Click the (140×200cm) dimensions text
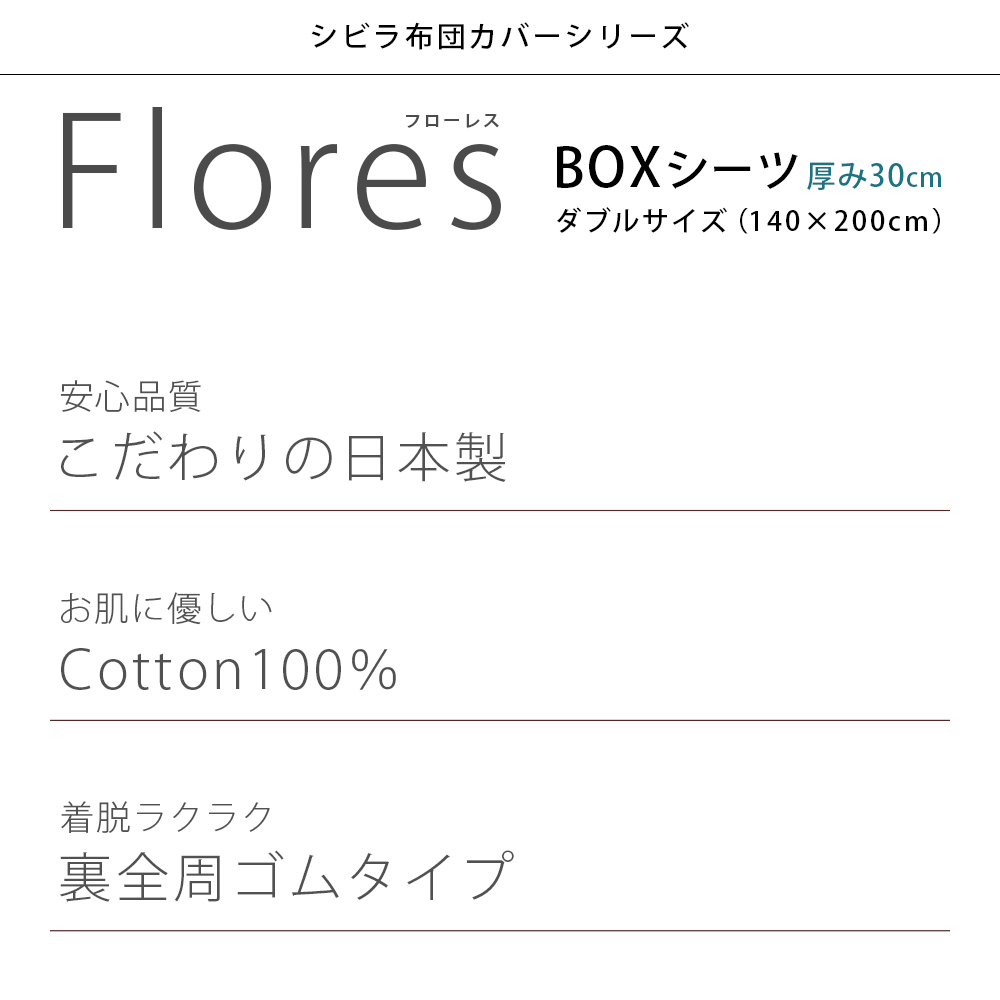1000x1000 pixels. (x=840, y=221)
